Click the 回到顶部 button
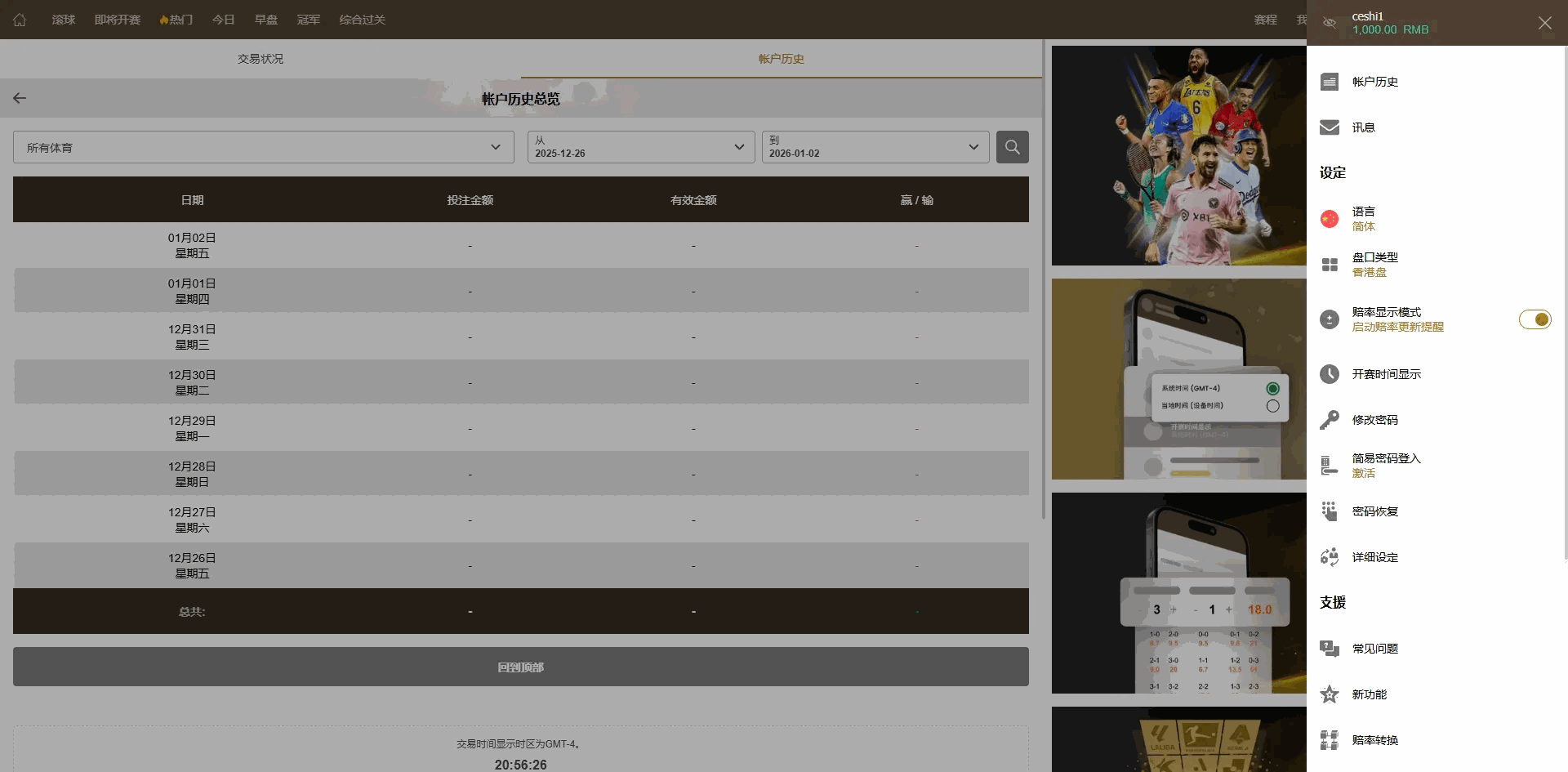The height and width of the screenshot is (772, 1568). click(x=520, y=667)
